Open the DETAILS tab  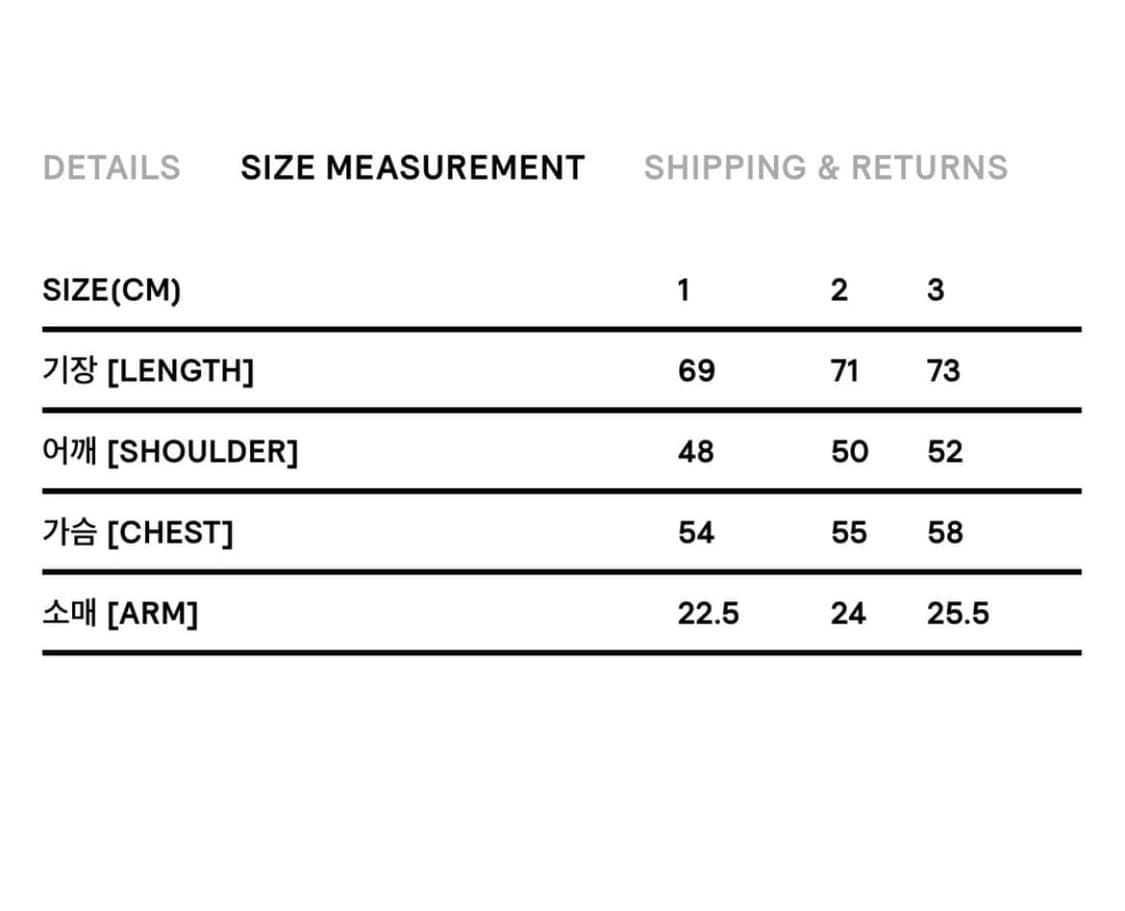[111, 167]
